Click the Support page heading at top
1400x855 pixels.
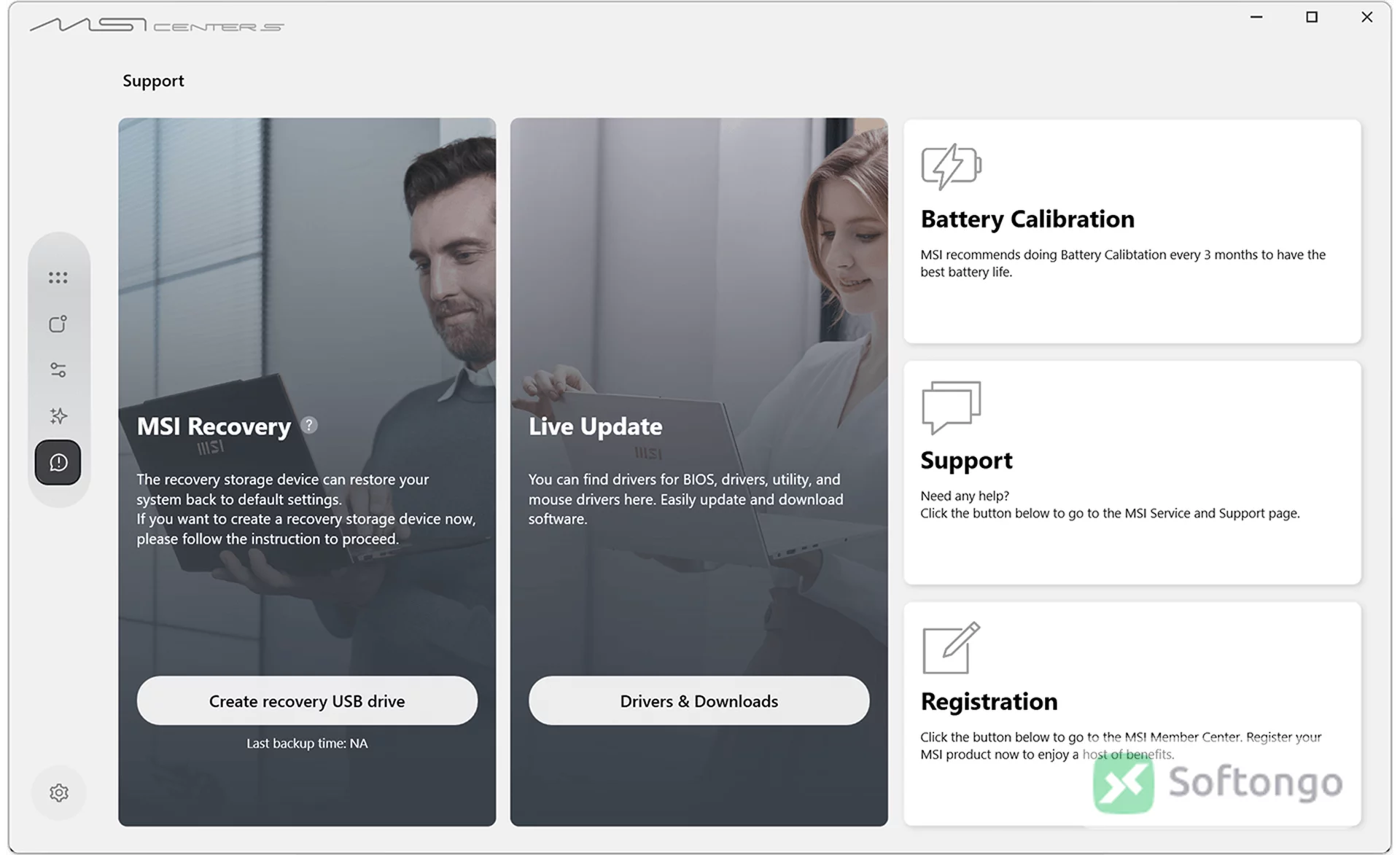click(153, 81)
